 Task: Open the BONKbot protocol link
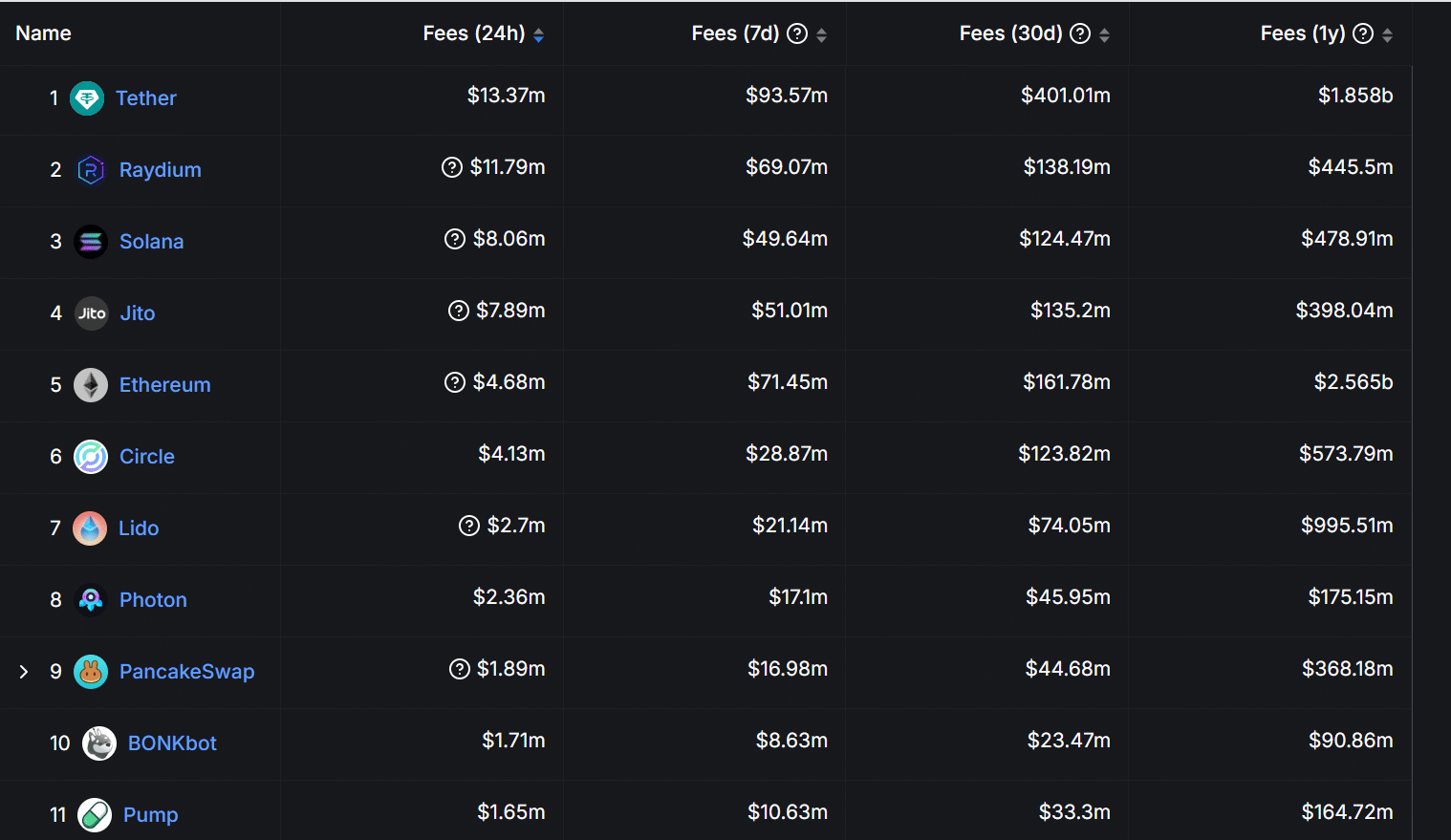point(172,743)
